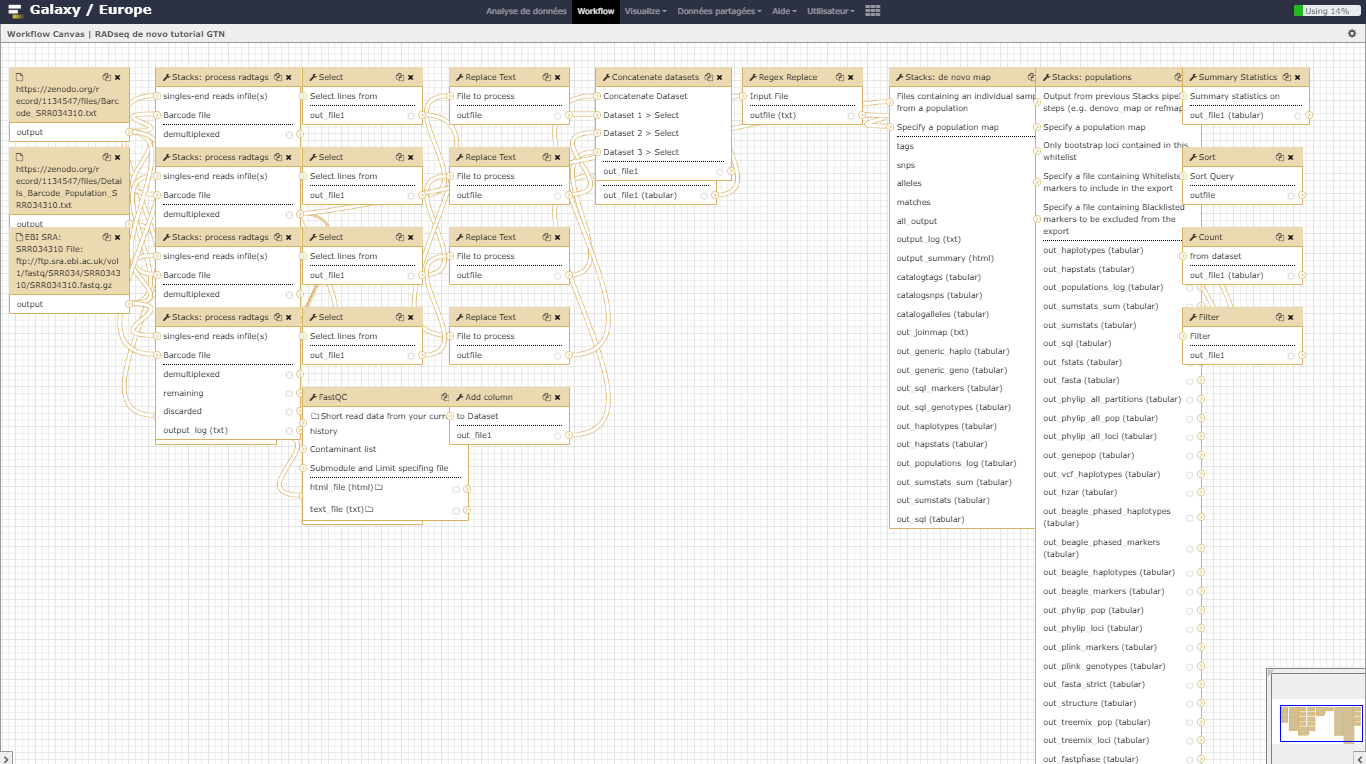Click the workflow overview minimap
This screenshot has width=1366, height=764.
pyautogui.click(x=1320, y=722)
